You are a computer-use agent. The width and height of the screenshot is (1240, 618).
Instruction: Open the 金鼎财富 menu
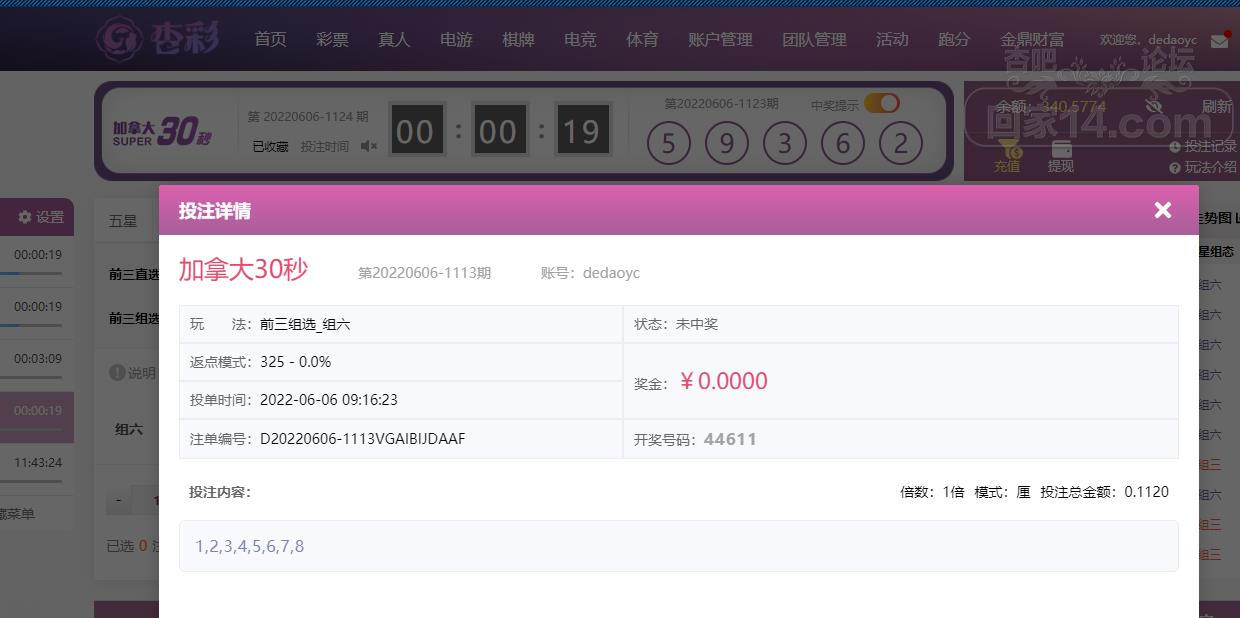coord(1032,40)
